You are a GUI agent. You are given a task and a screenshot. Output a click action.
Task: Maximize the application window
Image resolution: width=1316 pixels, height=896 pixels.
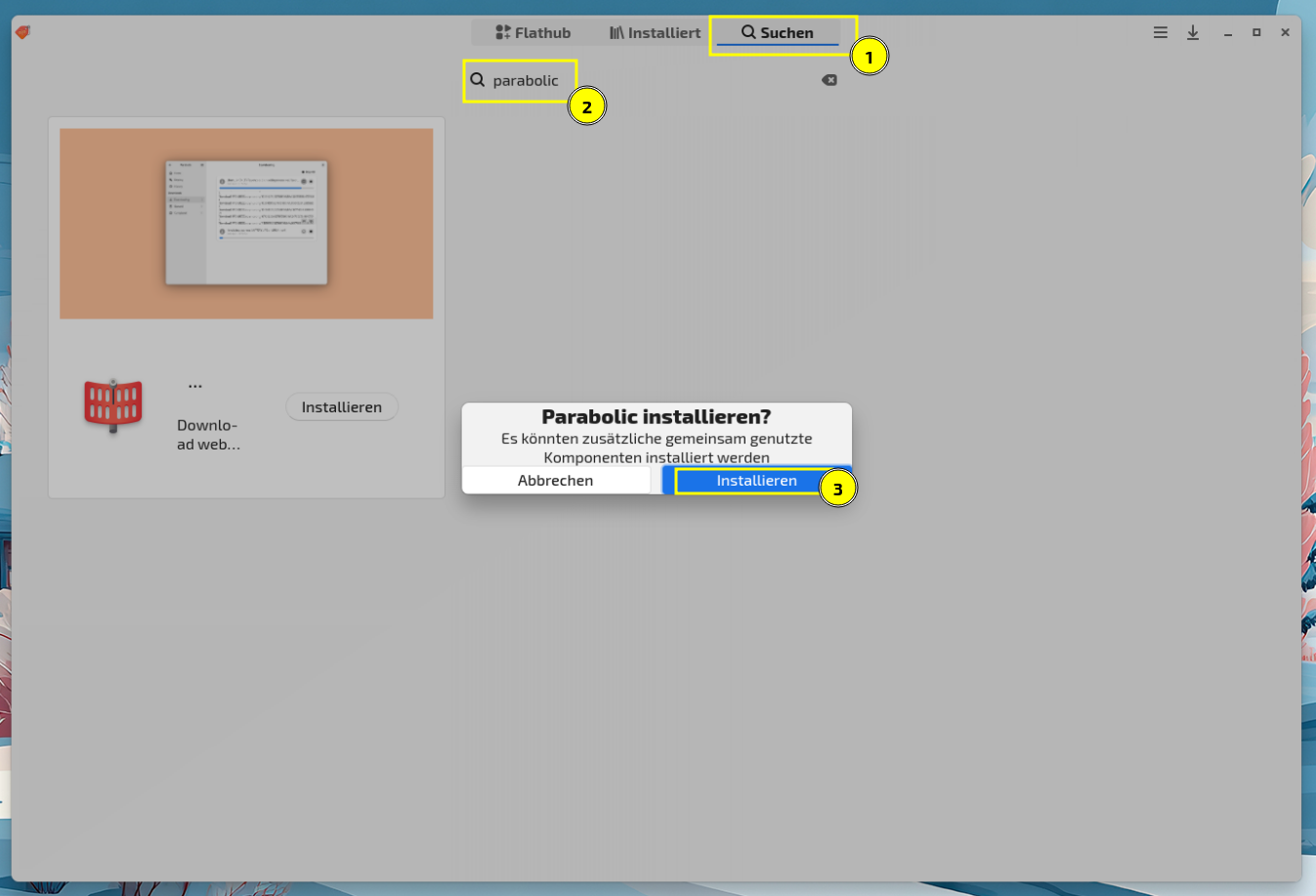[x=1256, y=32]
